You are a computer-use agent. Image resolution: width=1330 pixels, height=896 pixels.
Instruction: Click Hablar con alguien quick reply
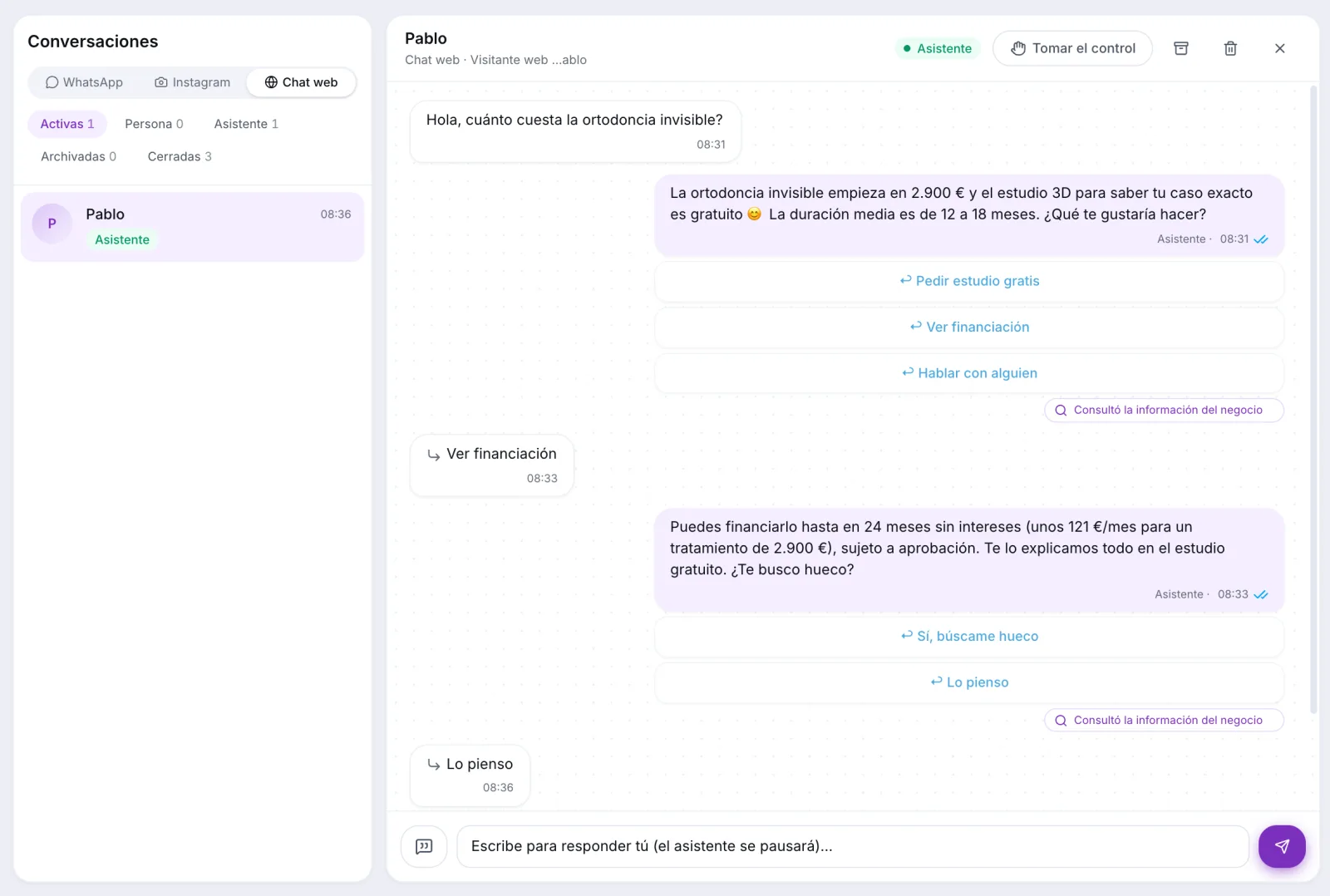[x=969, y=373]
